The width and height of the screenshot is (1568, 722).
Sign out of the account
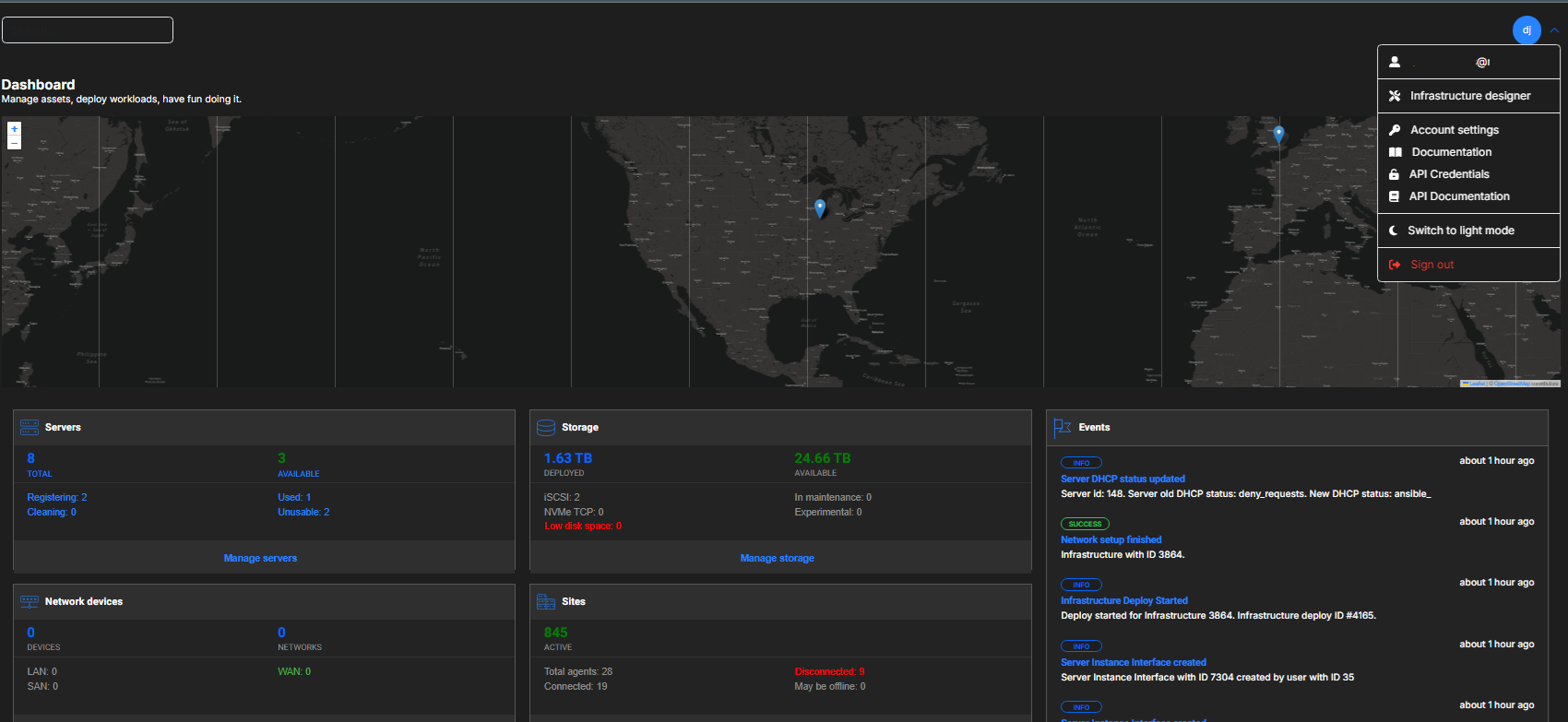coord(1431,265)
